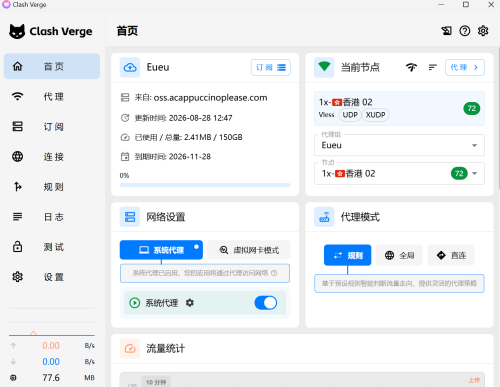Expand the 节点 1x-香港 02 dropdown
Screen dimensions: 500x387
coord(399,174)
